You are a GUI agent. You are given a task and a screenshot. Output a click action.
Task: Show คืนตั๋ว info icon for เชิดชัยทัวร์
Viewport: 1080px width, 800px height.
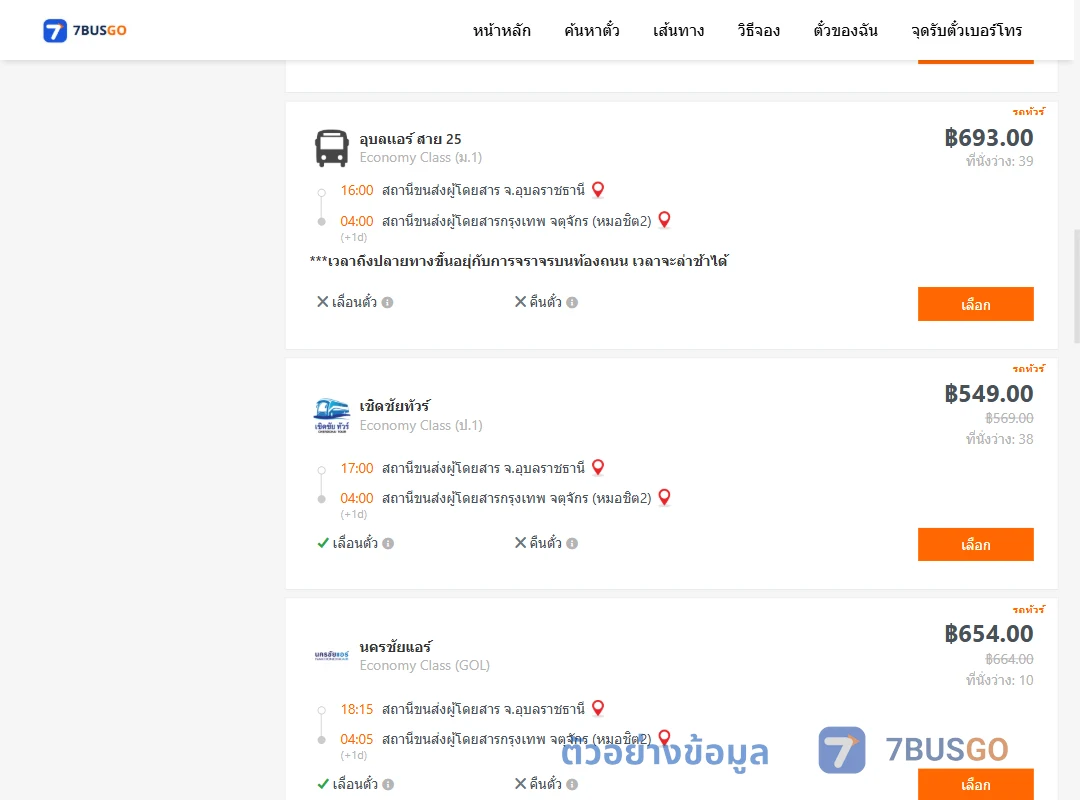(572, 544)
